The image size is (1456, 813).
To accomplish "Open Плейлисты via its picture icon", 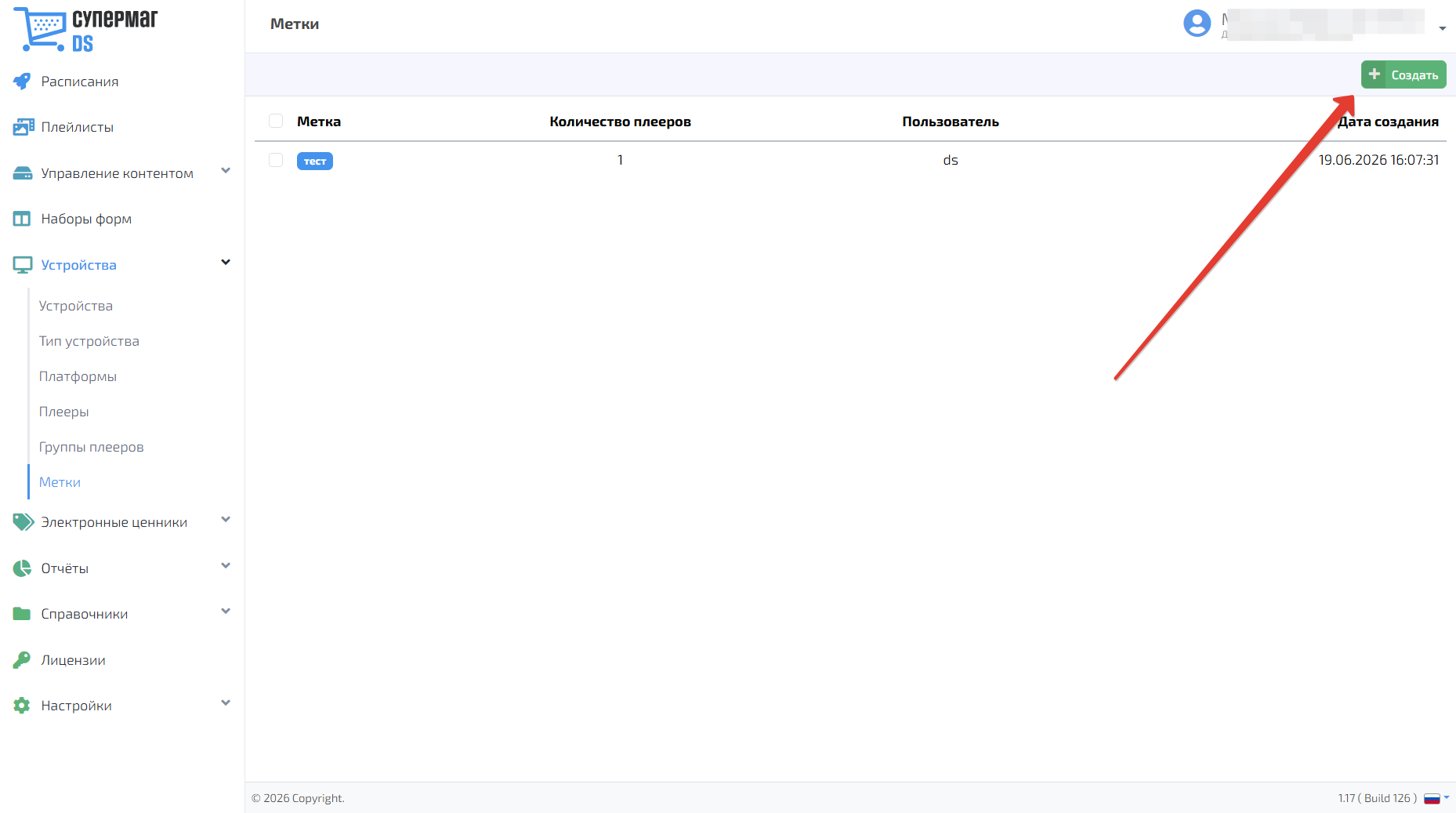I will tap(23, 127).
